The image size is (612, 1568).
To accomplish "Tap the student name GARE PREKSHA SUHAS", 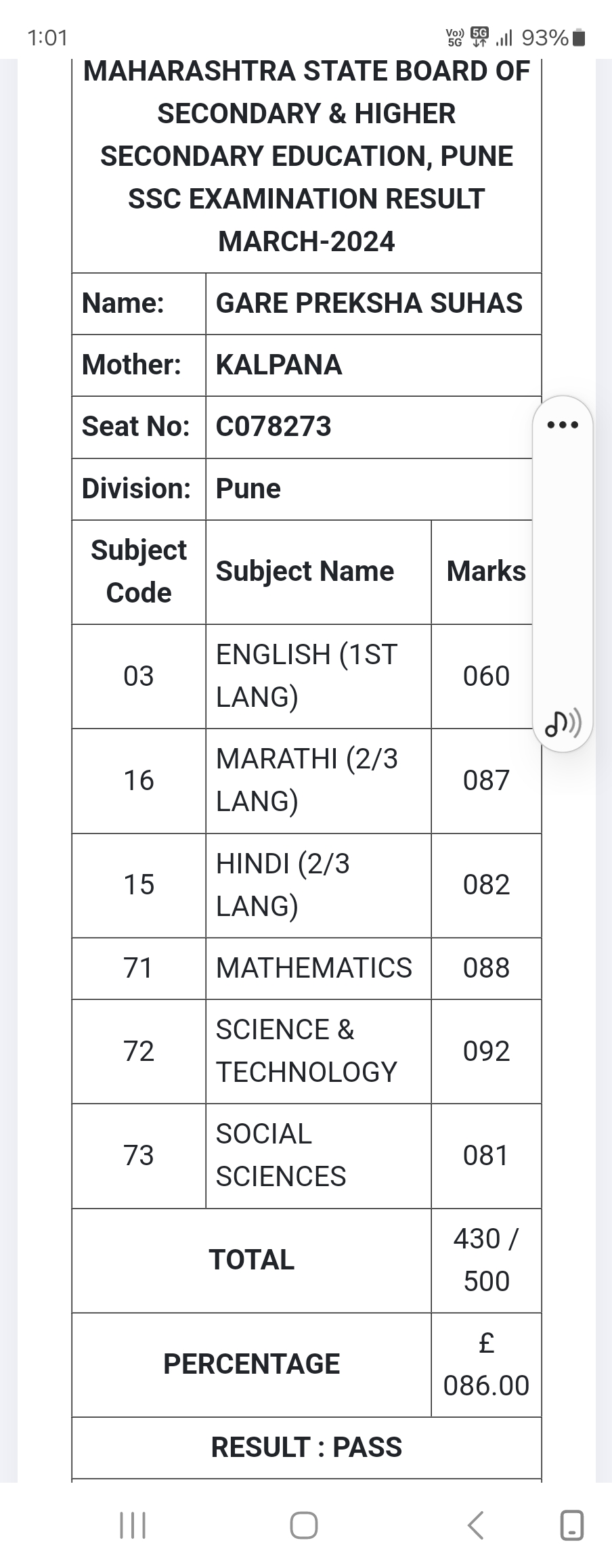I will (x=369, y=303).
